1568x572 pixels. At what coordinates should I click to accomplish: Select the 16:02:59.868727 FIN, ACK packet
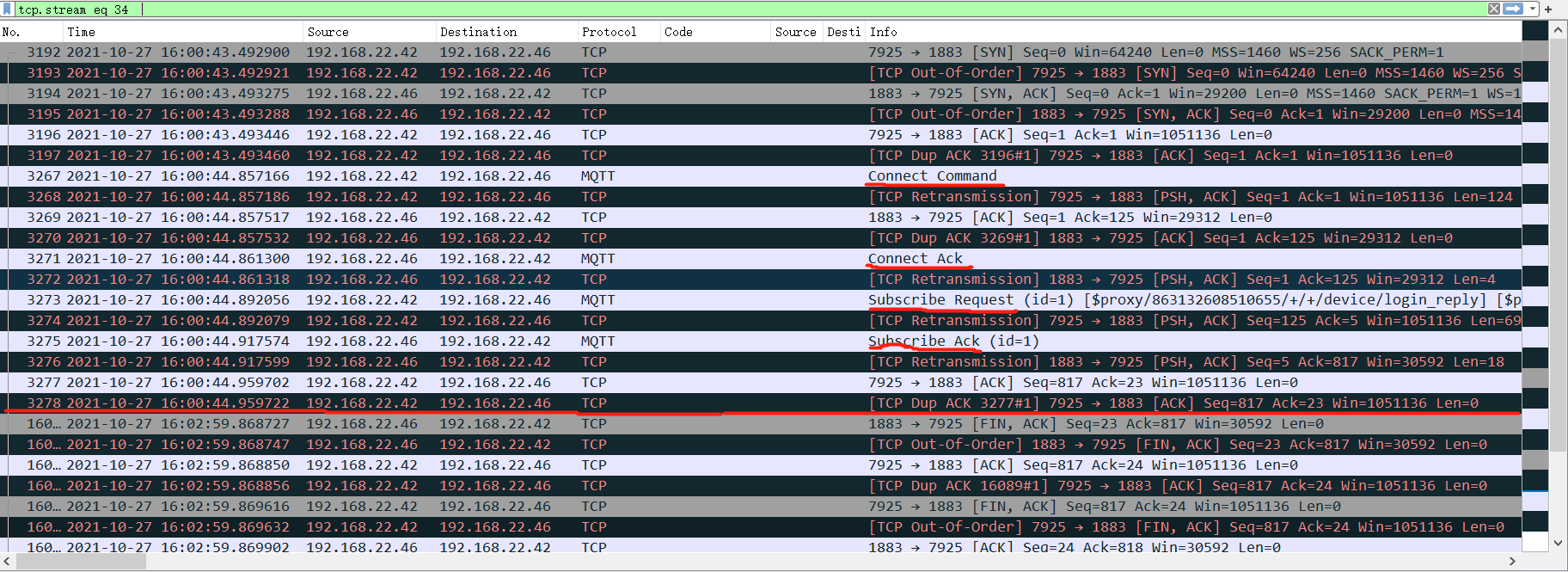(x=761, y=424)
